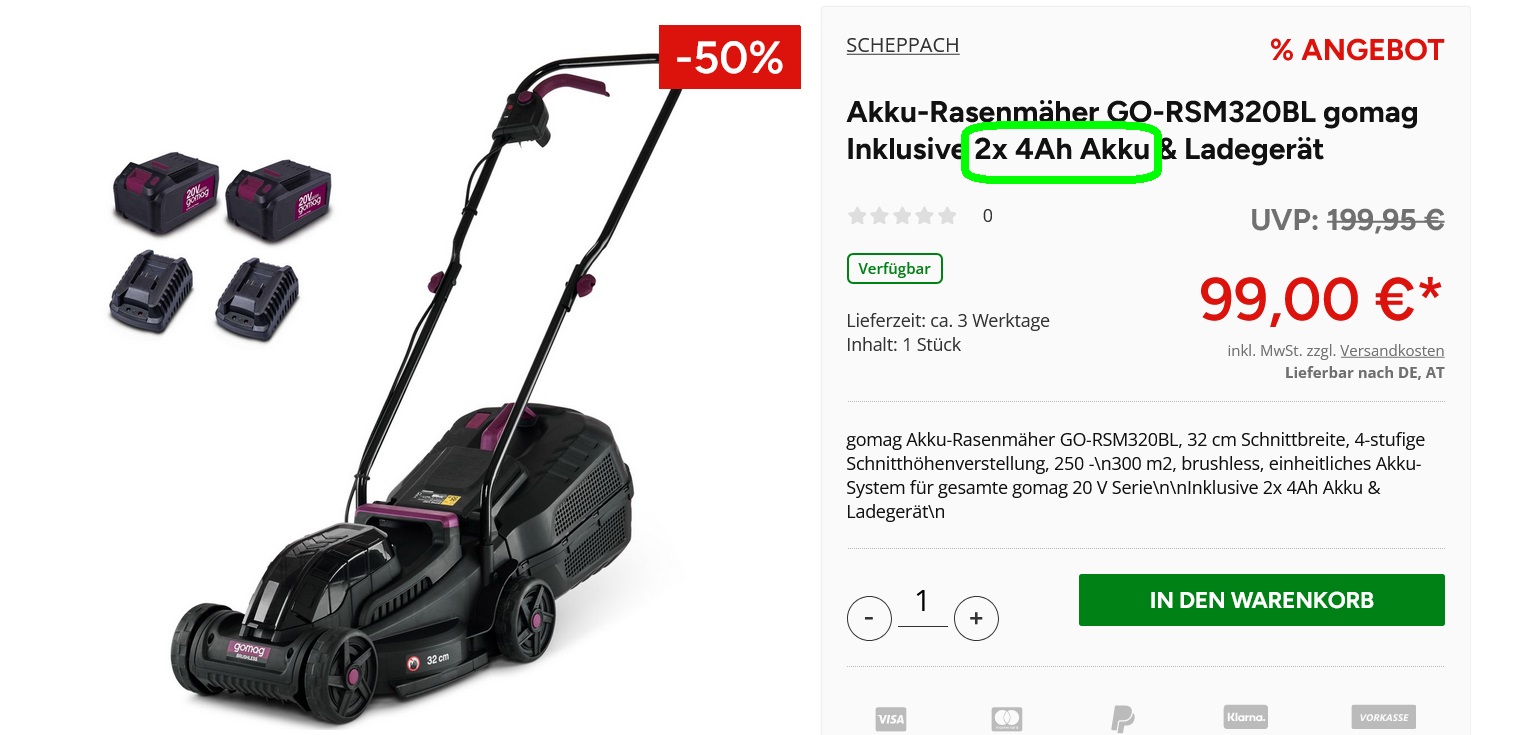1528x735 pixels.
Task: Click the green Verfügbar availability badge
Action: 895,269
